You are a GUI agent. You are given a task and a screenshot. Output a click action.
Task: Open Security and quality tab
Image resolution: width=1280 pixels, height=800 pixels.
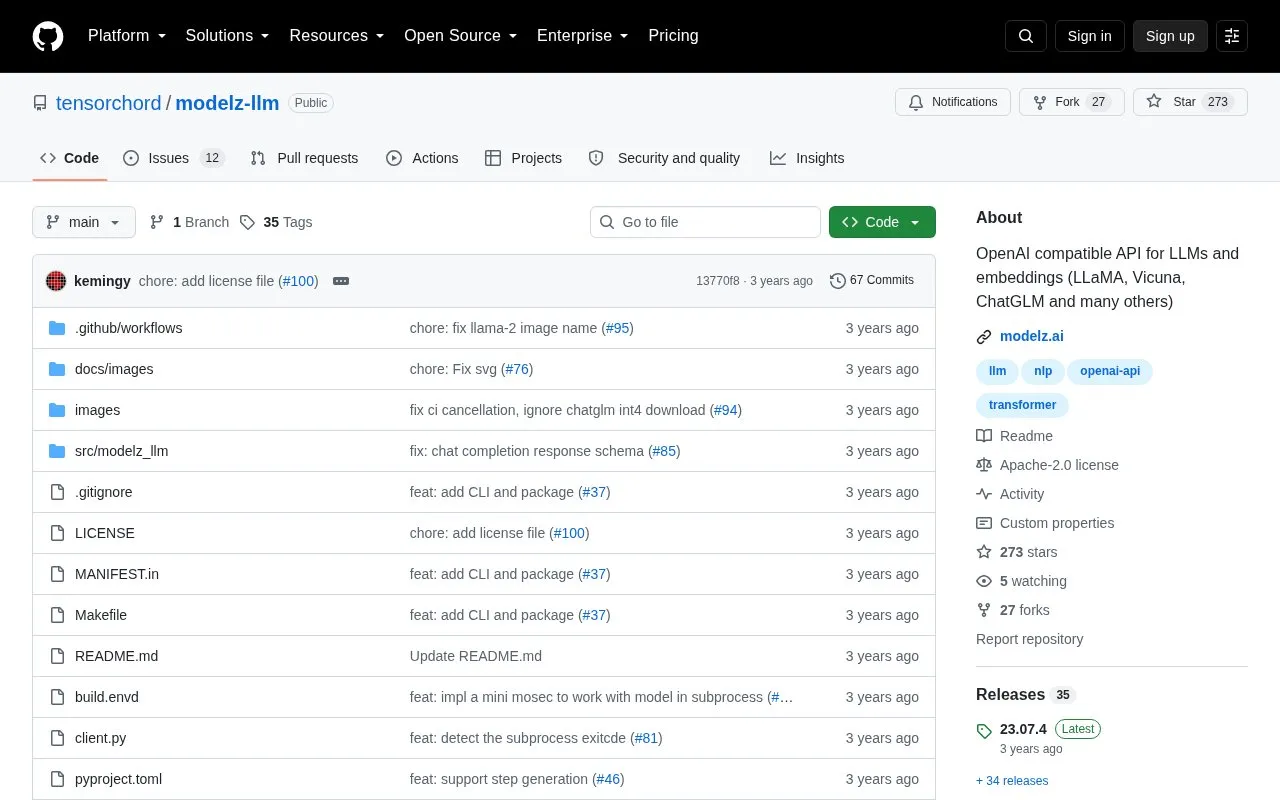click(664, 158)
